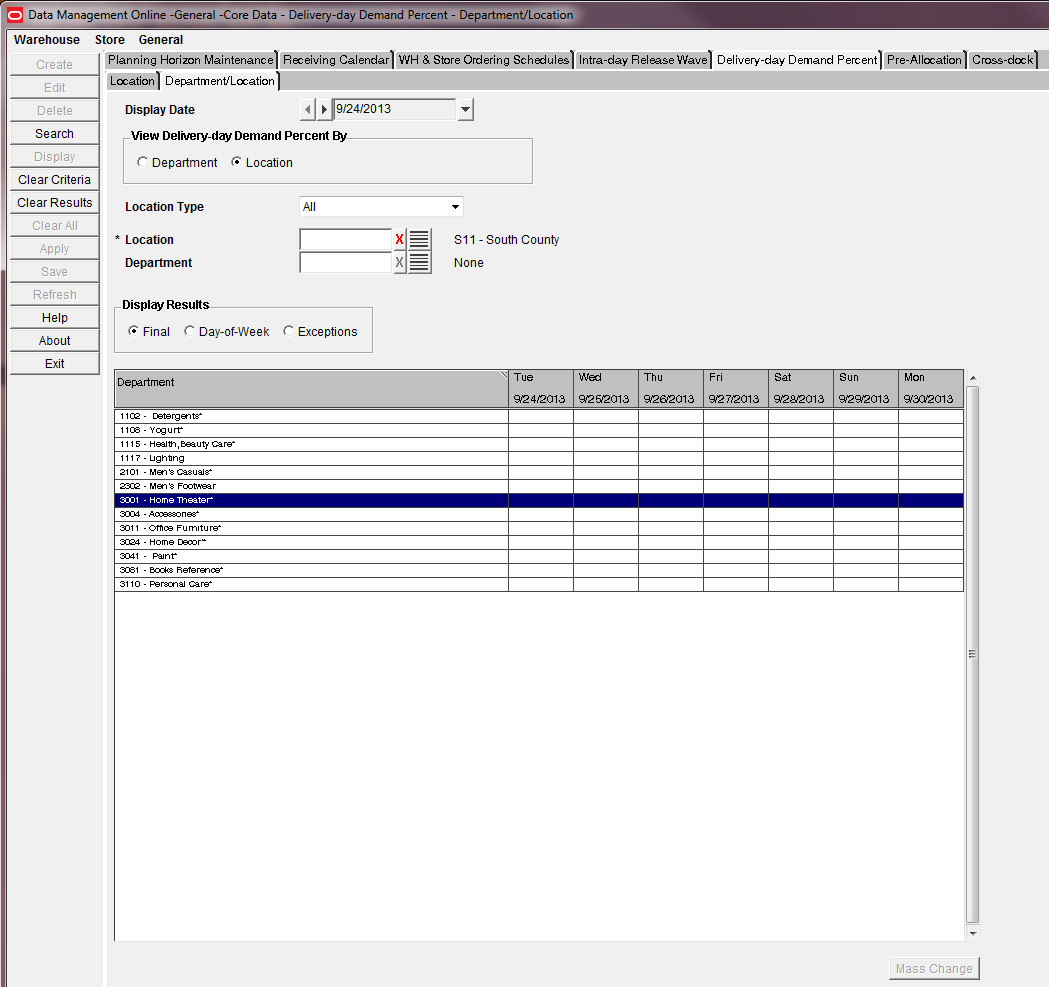The image size is (1049, 987).
Task: Switch to Pre-Allocation tab
Action: [924, 60]
